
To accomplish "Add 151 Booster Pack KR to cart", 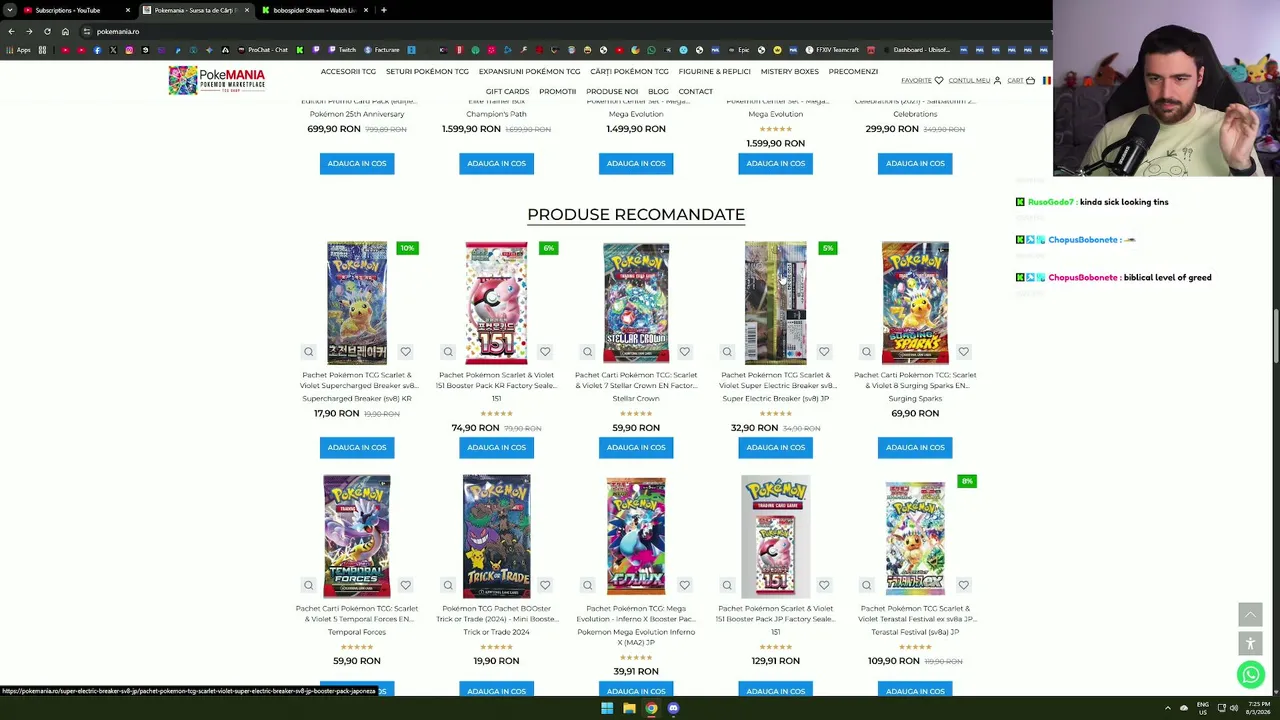I will pyautogui.click(x=496, y=447).
